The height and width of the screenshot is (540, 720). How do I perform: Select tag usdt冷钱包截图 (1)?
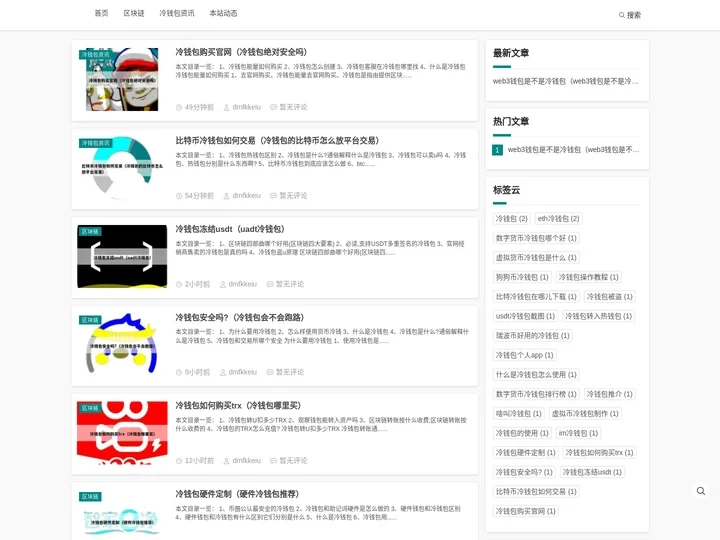[x=525, y=316]
